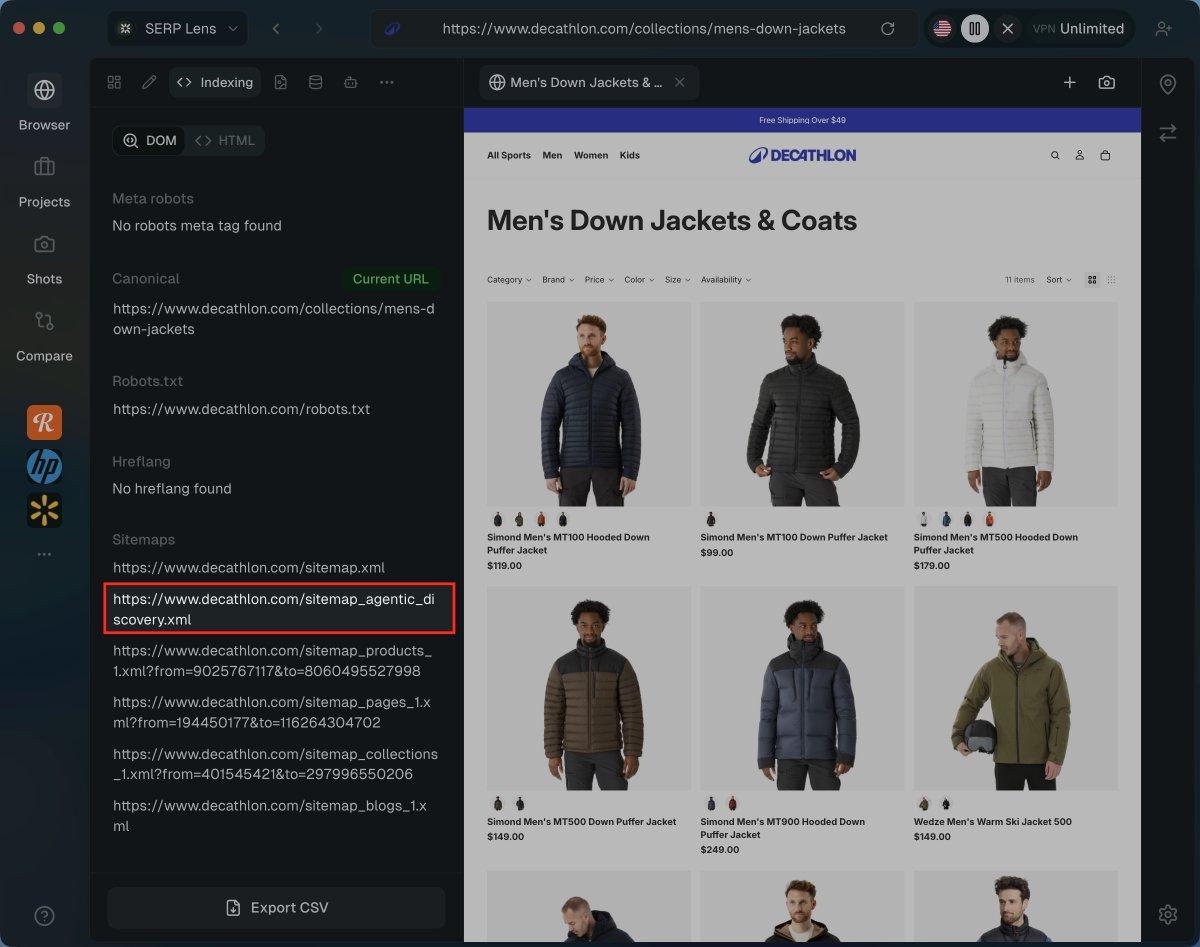This screenshot has height=947, width=1200.
Task: Select the Men's Down Jackets browser tab
Action: coord(589,83)
